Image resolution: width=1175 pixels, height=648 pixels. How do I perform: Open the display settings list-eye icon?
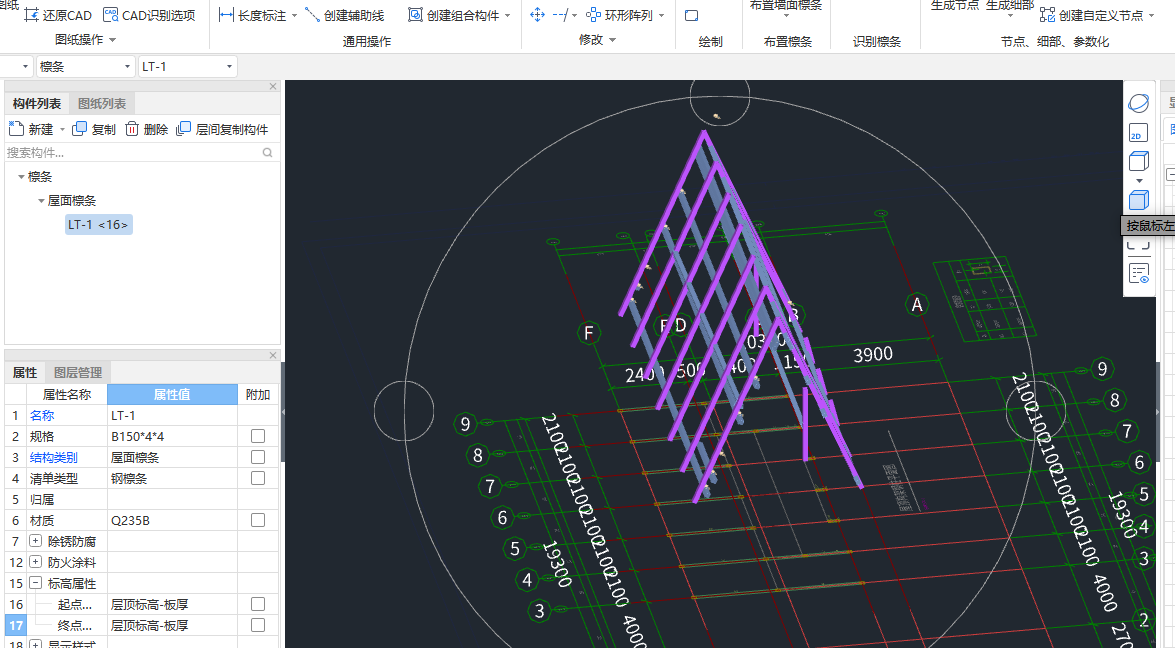1138,273
